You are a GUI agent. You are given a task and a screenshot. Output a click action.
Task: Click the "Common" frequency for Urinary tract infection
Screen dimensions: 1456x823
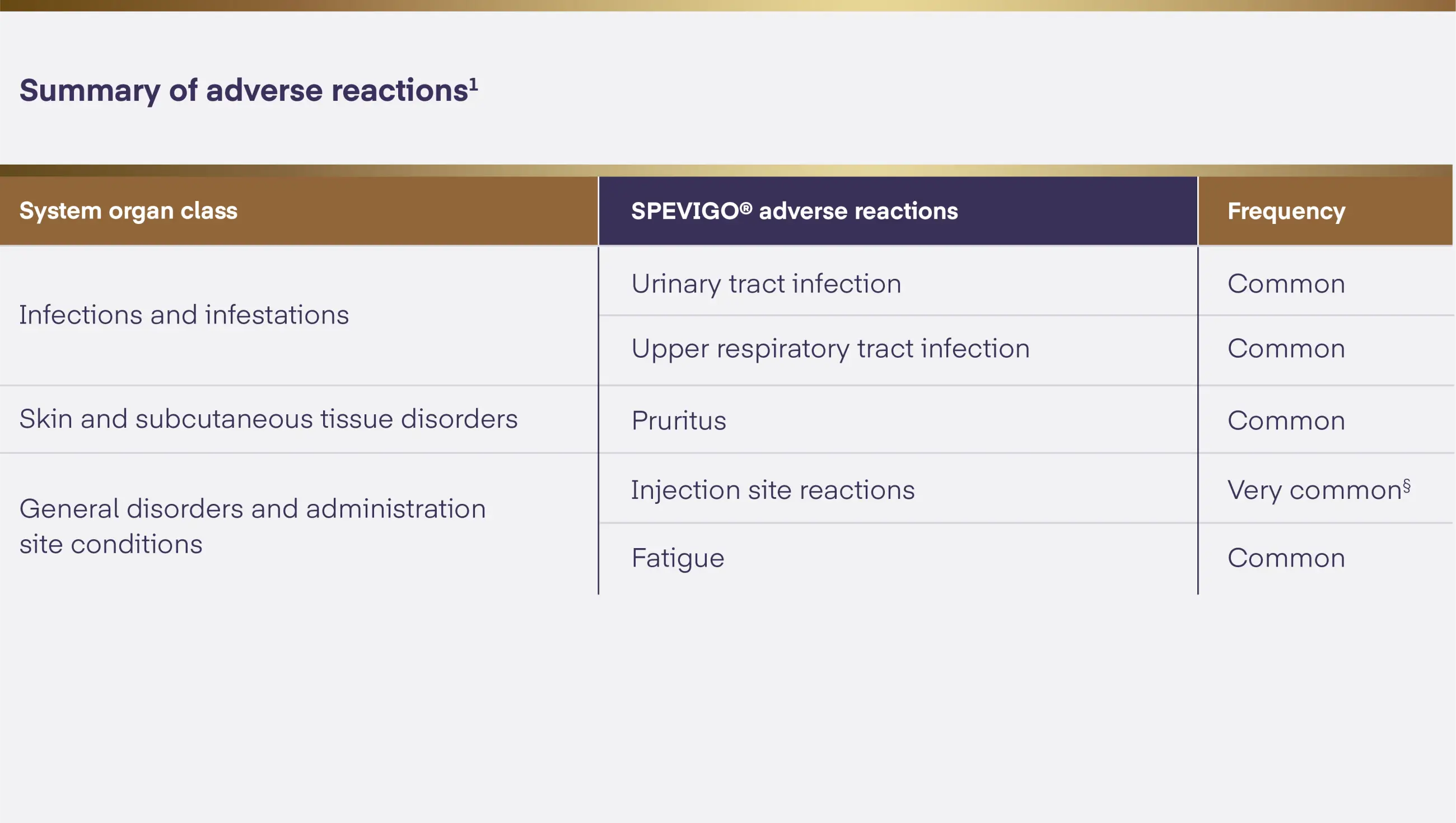pos(1286,283)
